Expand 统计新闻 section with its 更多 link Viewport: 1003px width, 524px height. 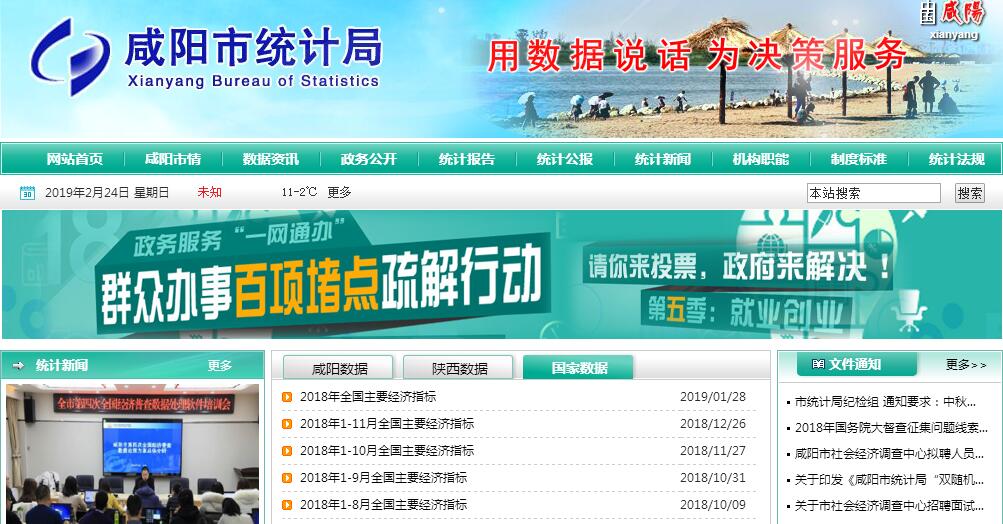click(x=220, y=366)
